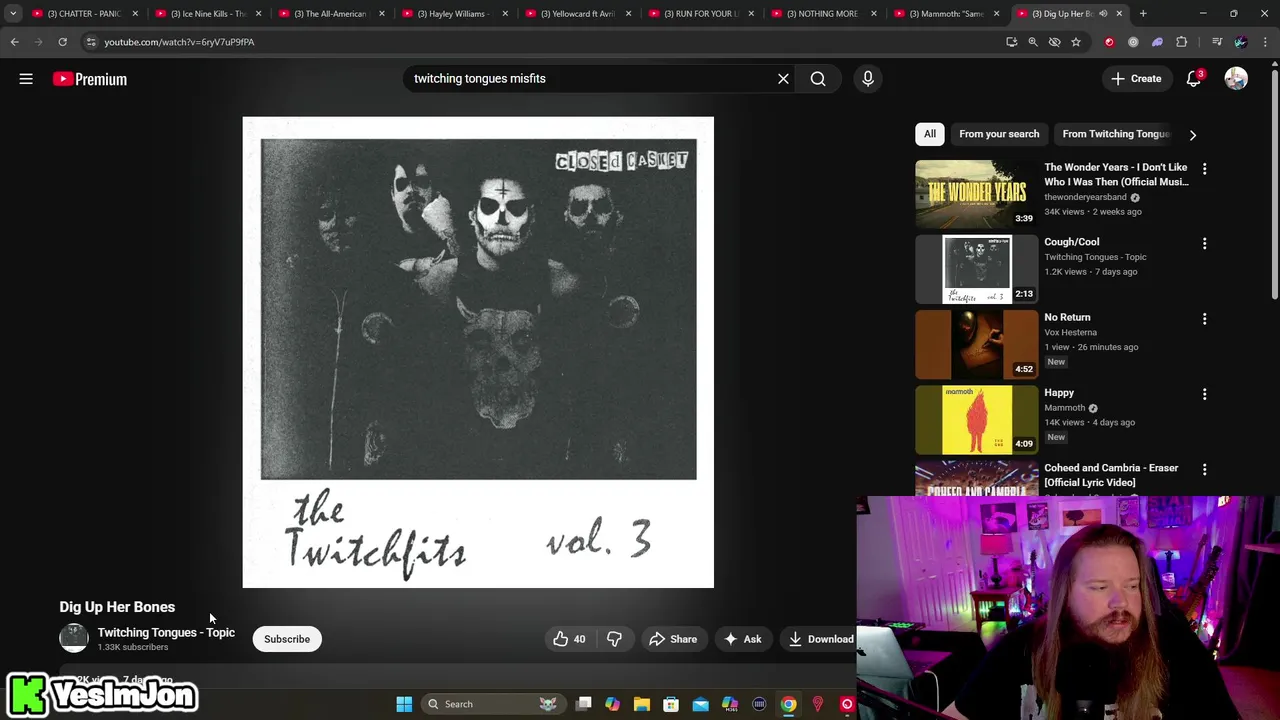Click the crossed-out eye icon in the address bar
Image resolution: width=1280 pixels, height=720 pixels.
tap(1054, 42)
